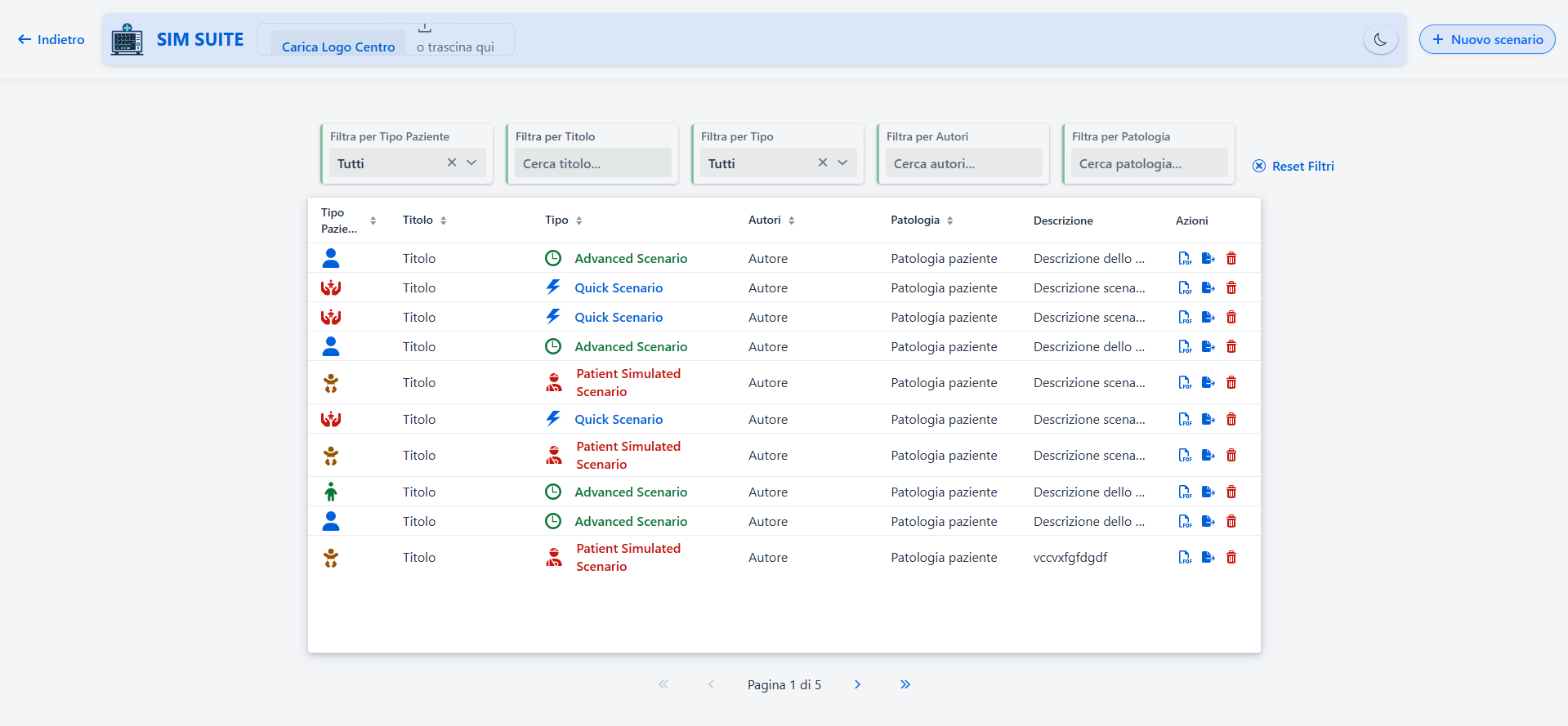This screenshot has width=1568, height=726.
Task: Click the 'Pagina 1 di 5' indicator
Action: [x=784, y=684]
